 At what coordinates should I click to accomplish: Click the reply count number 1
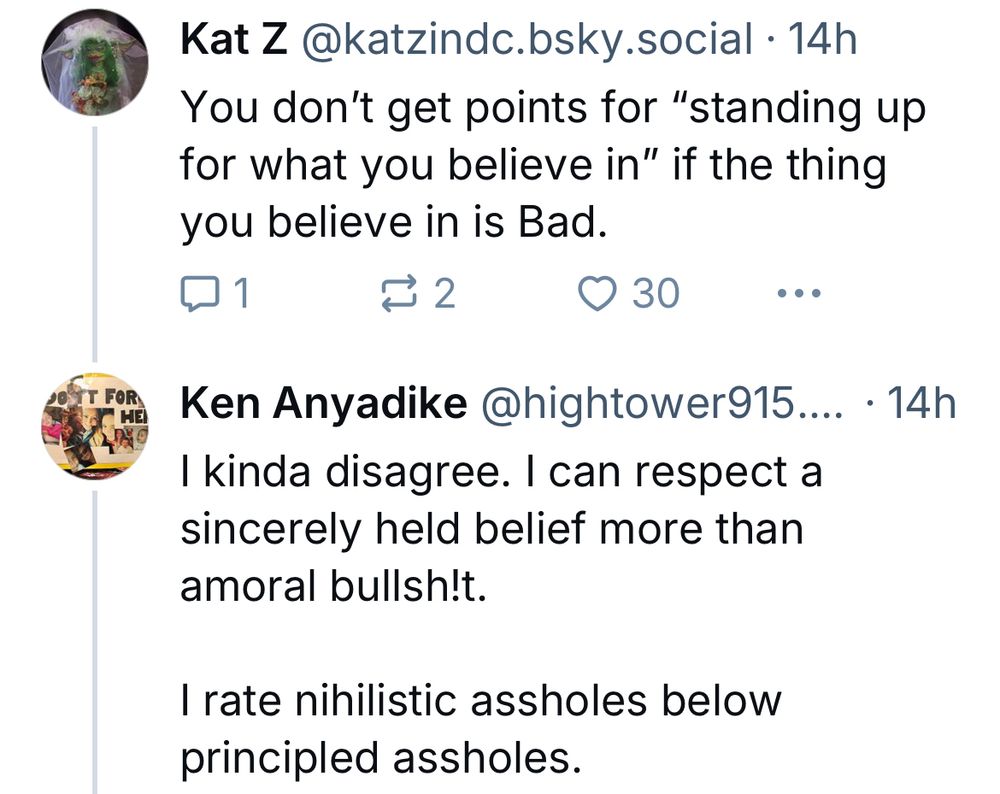pos(242,293)
